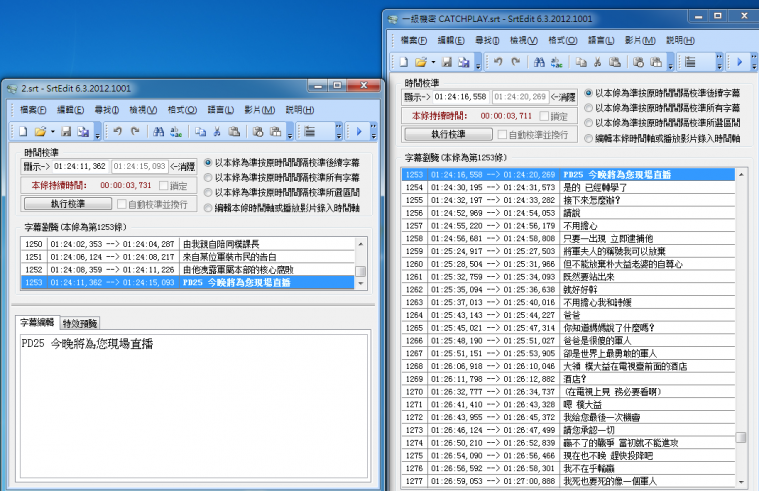Open 影片(M) menu in CATCHPLAY.srt window
The width and height of the screenshot is (759, 491).
(640, 41)
